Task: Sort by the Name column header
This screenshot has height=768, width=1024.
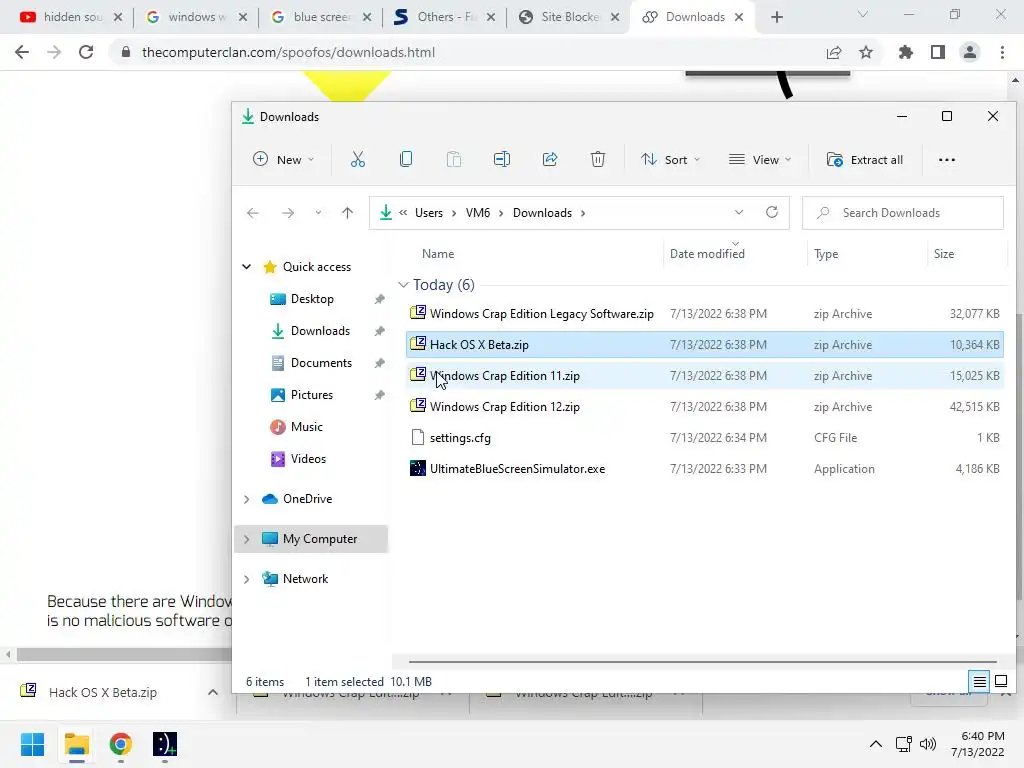Action: click(438, 253)
